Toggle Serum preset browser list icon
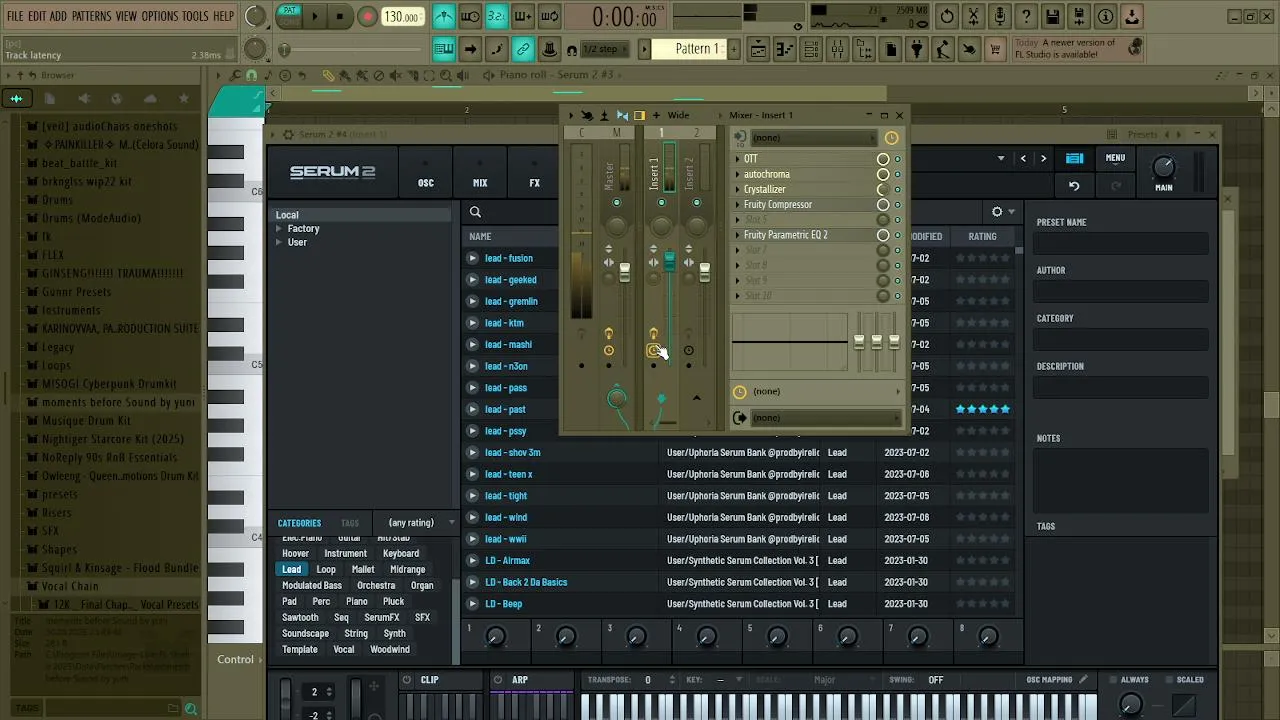This screenshot has width=1280, height=720. pos(1074,158)
